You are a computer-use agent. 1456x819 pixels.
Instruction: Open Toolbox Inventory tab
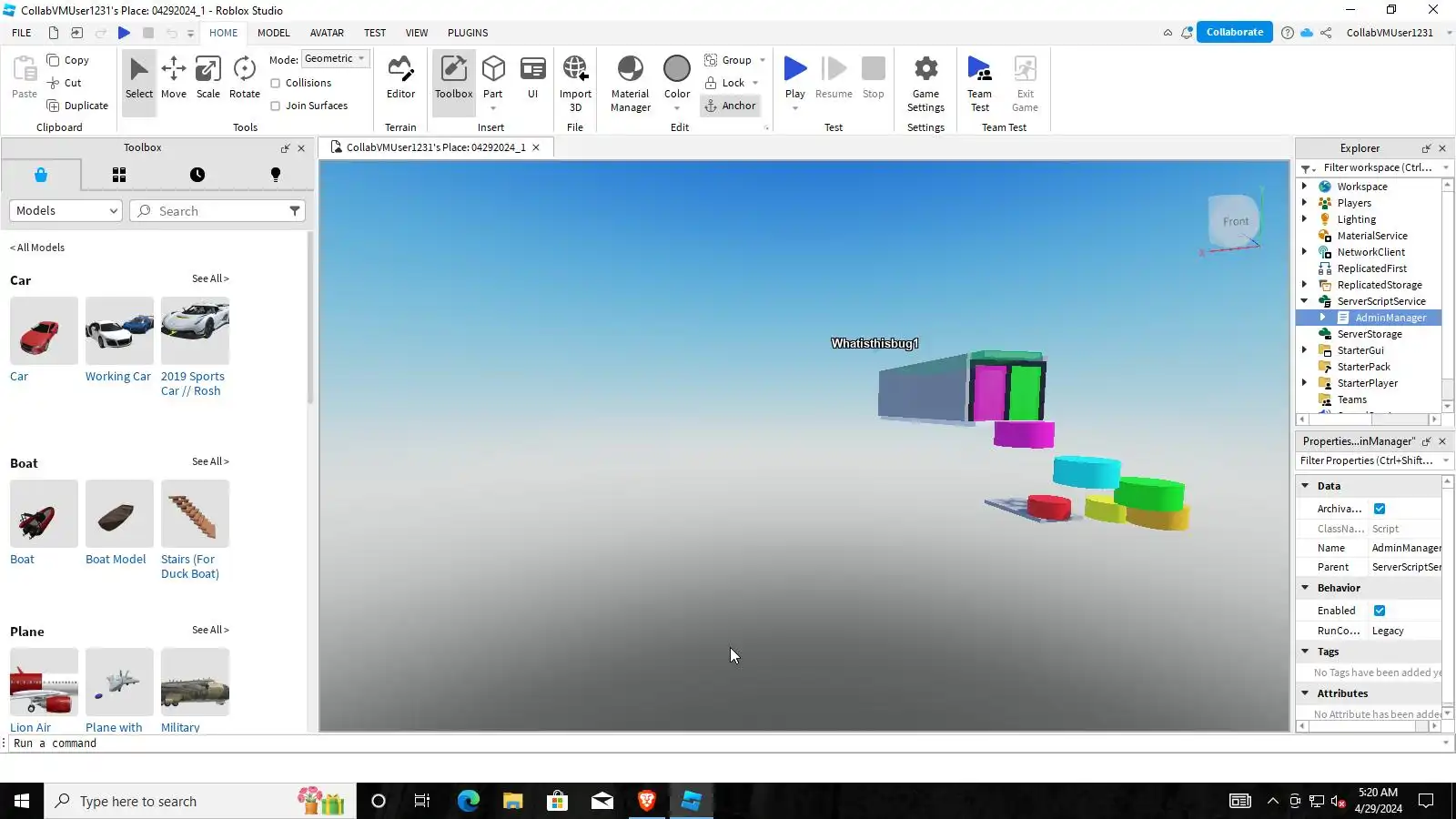click(119, 175)
